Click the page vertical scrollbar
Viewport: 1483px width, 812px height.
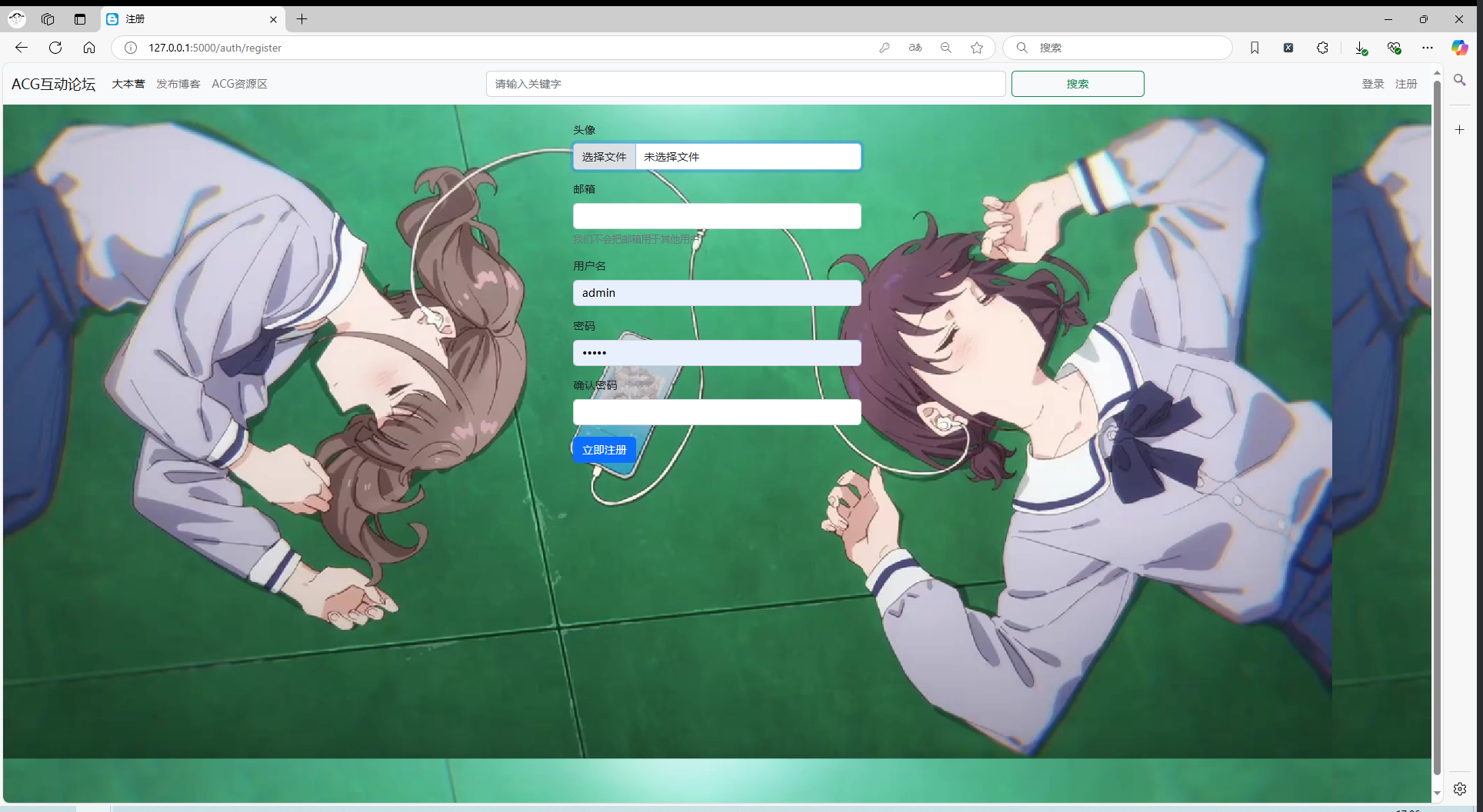[1437, 427]
